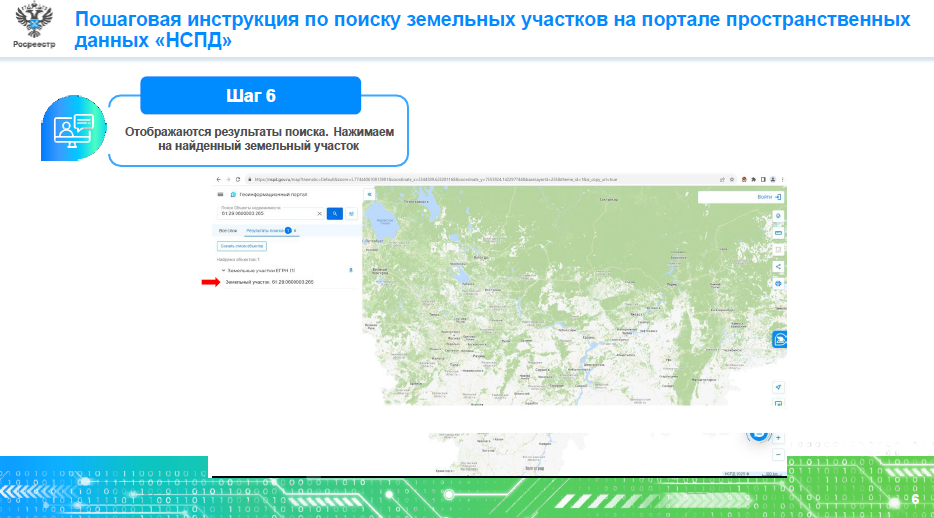Click the share page icon in address bar
This screenshot has width=934, height=518.
click(723, 179)
